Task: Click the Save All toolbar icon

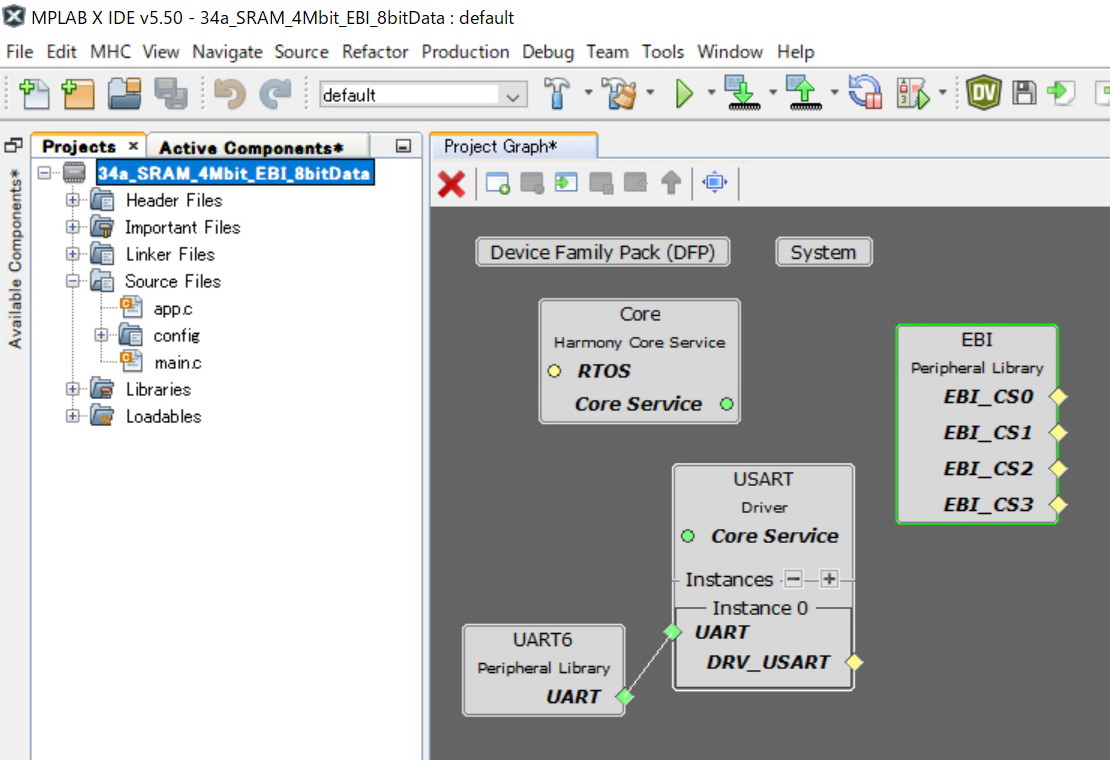Action: tap(171, 93)
